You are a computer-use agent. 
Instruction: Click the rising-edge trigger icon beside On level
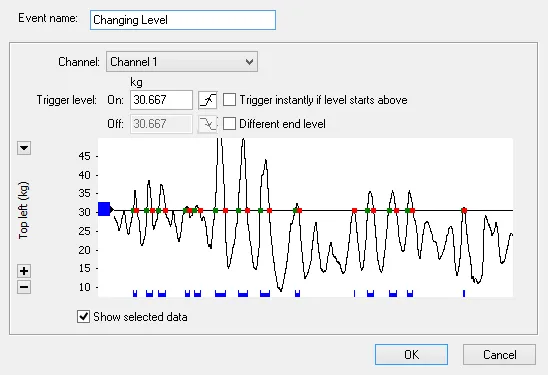pos(208,100)
